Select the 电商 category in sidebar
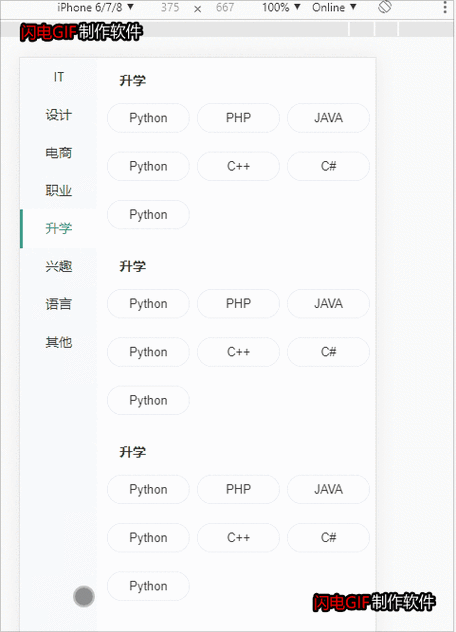 [58, 152]
